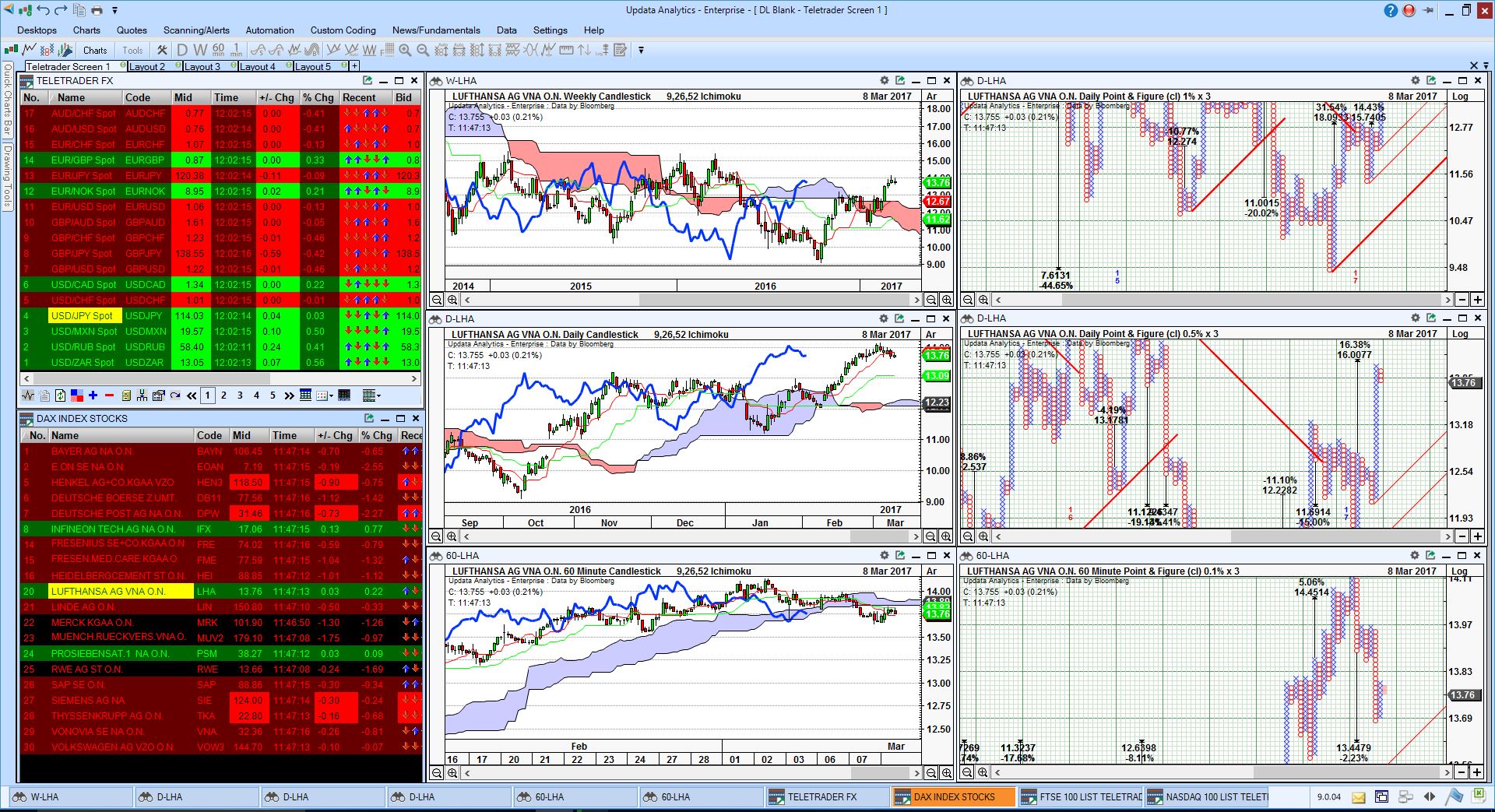Image resolution: width=1495 pixels, height=812 pixels.
Task: Open W-LHA window from bottom taskbar
Action: (70, 796)
